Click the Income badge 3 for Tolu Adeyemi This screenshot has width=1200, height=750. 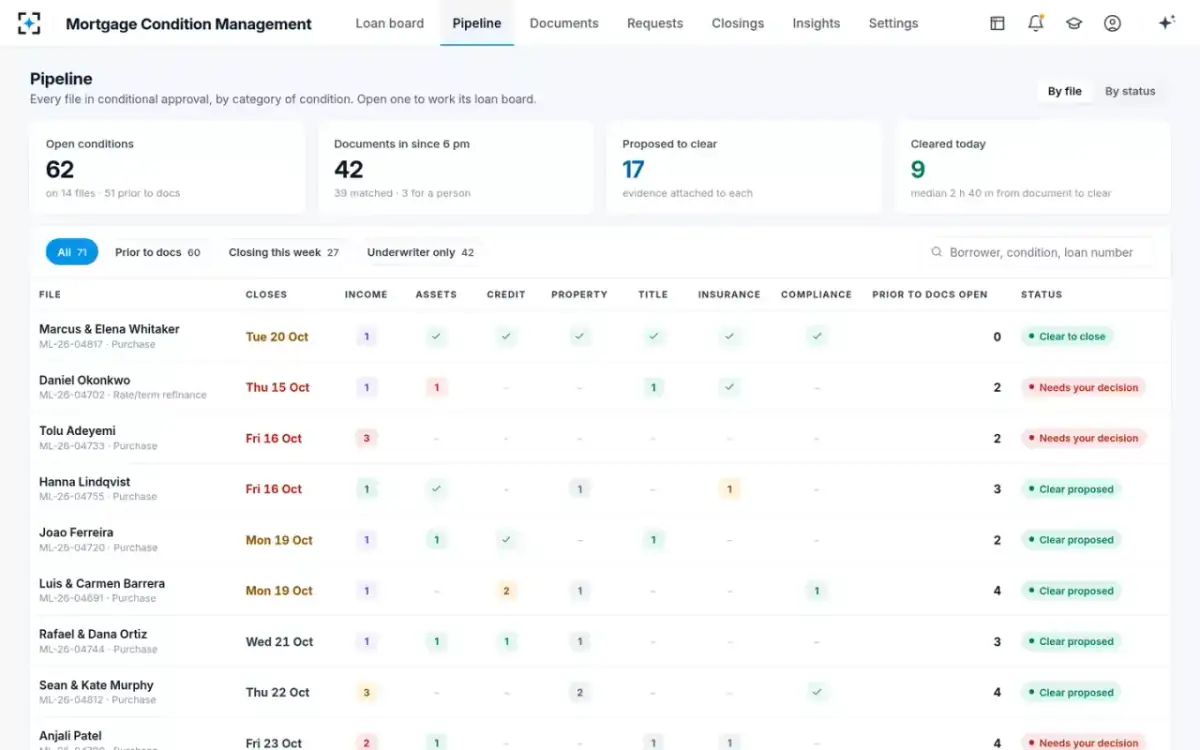point(366,438)
